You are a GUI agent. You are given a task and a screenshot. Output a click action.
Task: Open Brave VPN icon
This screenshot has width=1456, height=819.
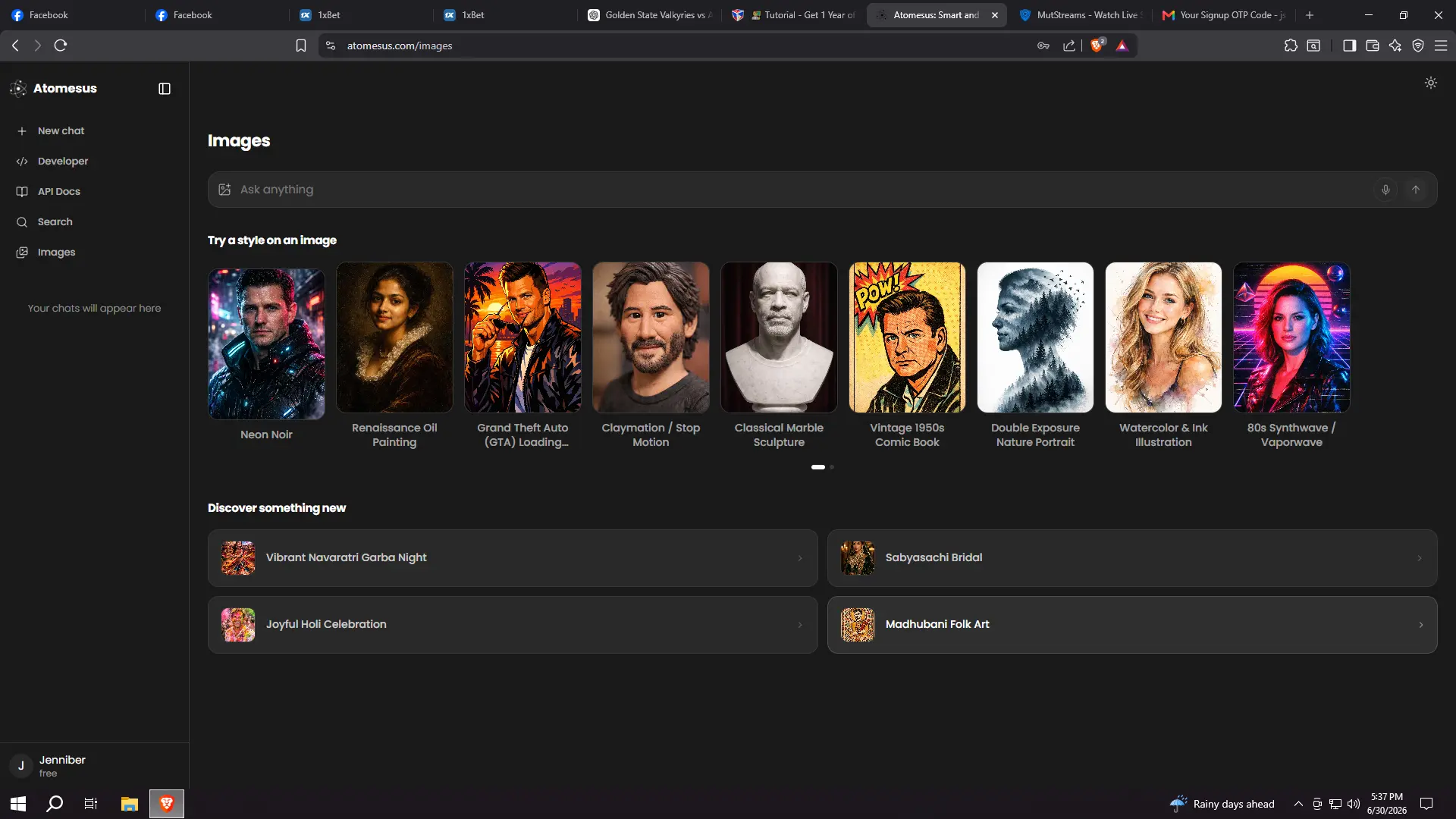pyautogui.click(x=1418, y=45)
